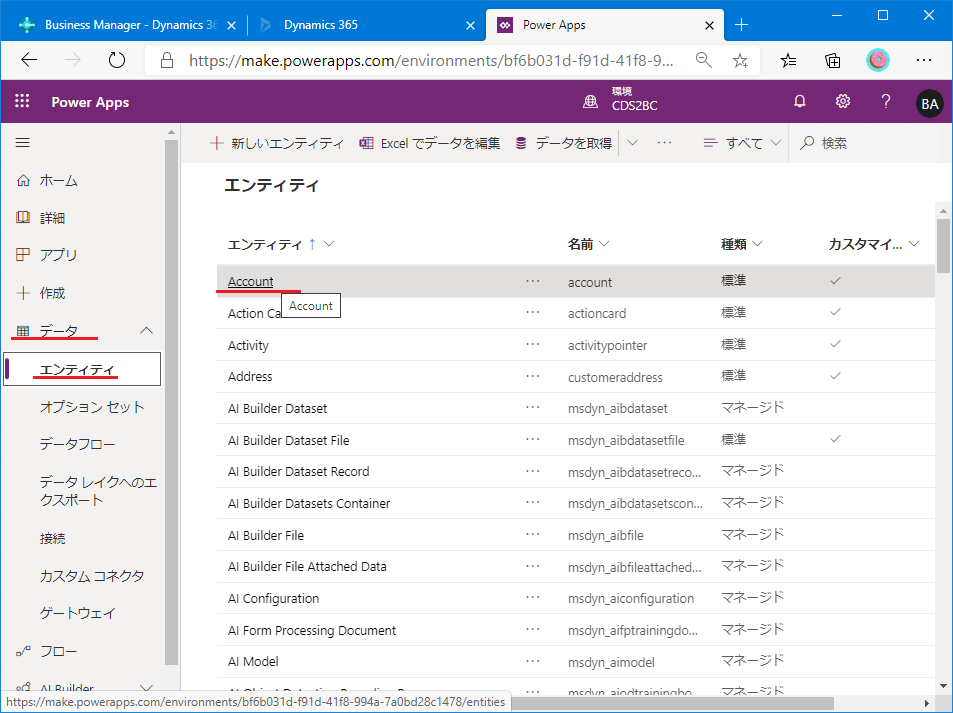Image resolution: width=953 pixels, height=713 pixels.
Task: Open more options for Address row
Action: [533, 376]
